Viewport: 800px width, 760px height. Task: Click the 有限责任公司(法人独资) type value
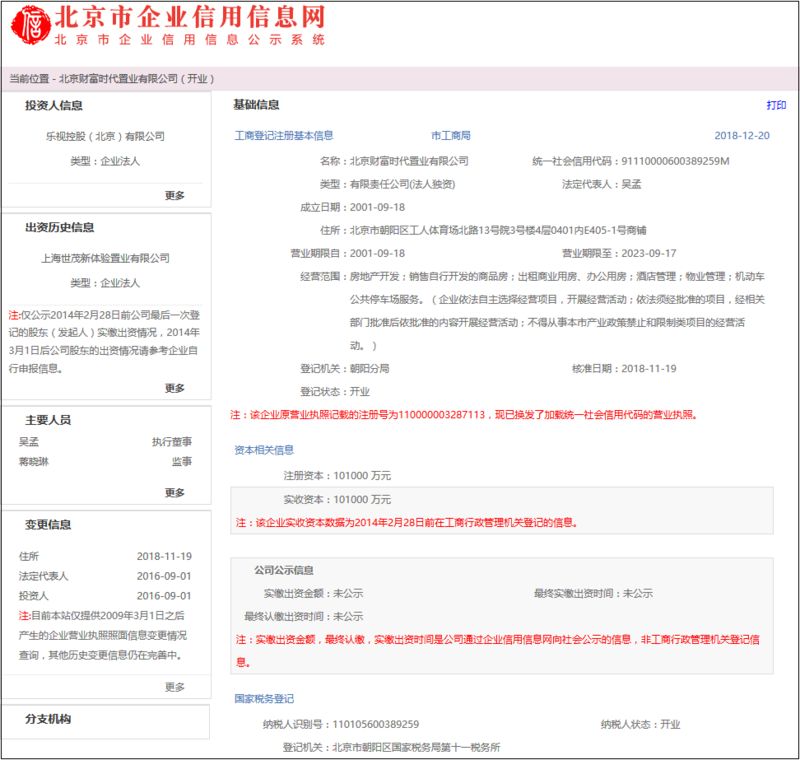(403, 184)
